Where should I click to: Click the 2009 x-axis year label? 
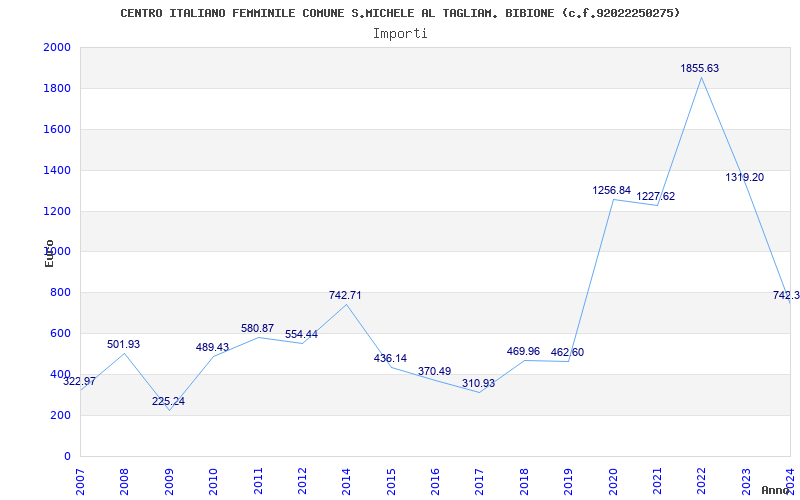click(169, 479)
